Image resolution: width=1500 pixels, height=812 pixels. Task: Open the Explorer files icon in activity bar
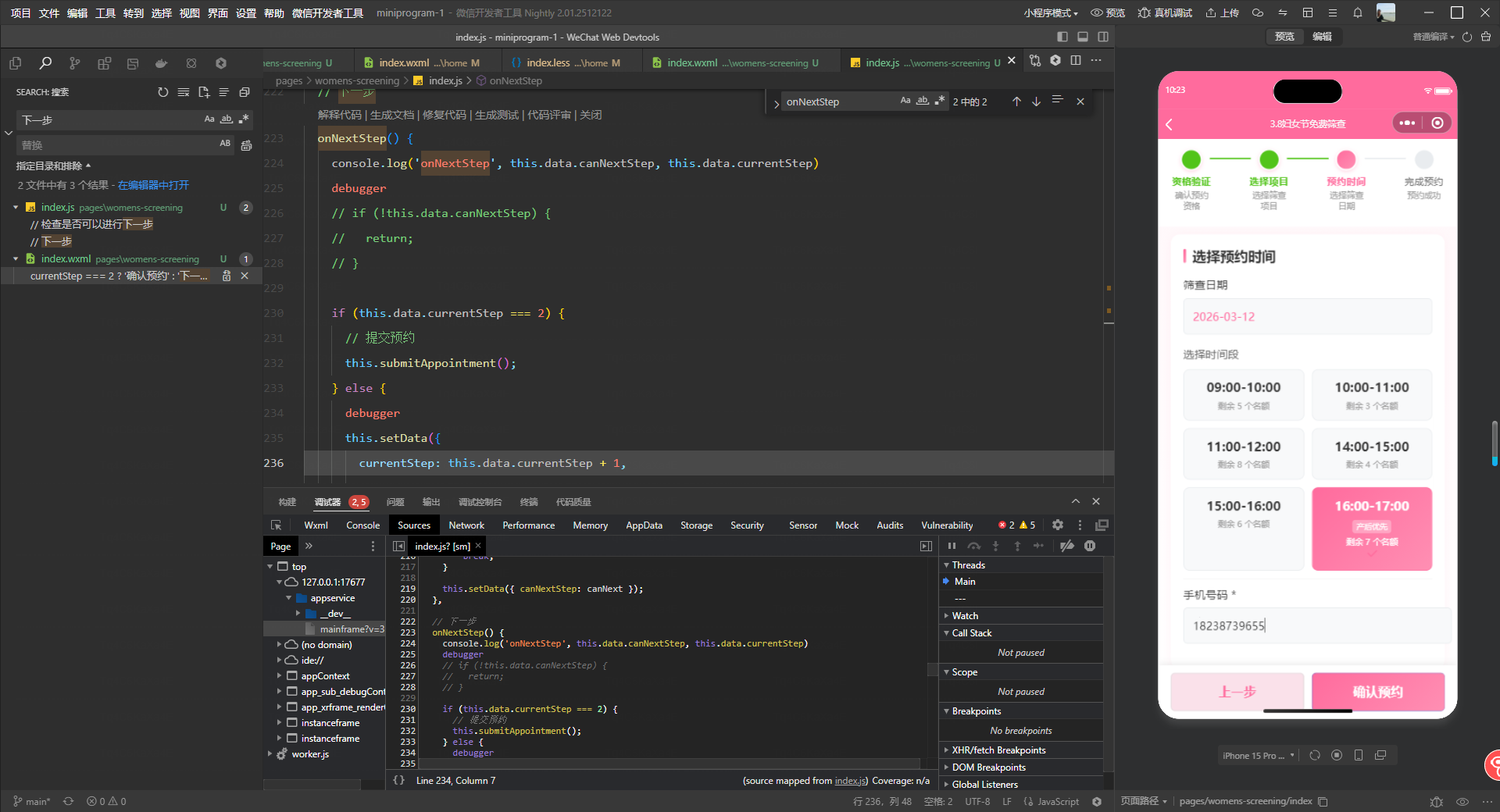15,63
